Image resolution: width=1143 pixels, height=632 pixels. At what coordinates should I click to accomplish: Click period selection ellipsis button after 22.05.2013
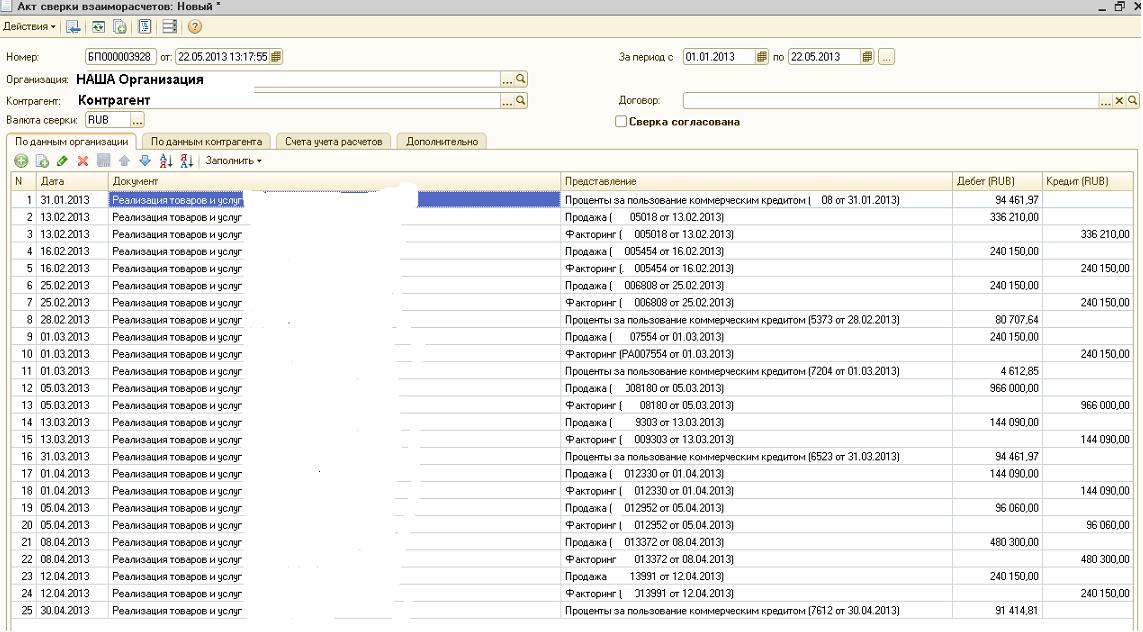click(x=886, y=57)
